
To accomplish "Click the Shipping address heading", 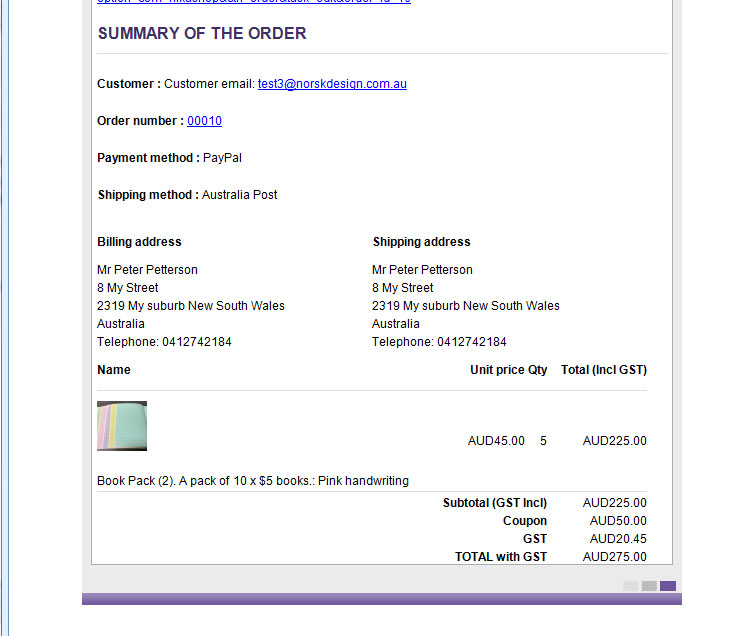I will (x=421, y=242).
